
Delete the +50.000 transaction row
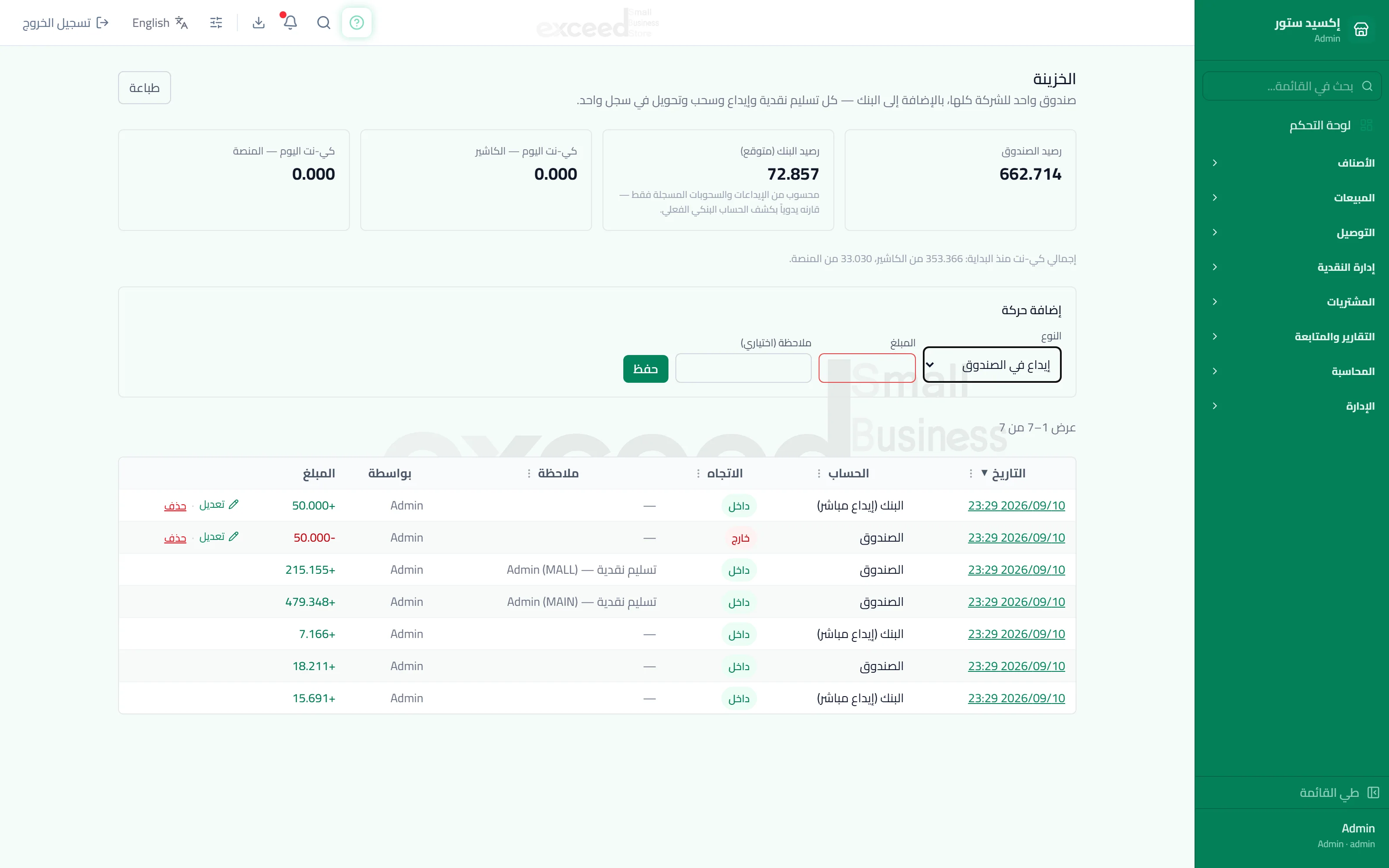click(x=175, y=506)
